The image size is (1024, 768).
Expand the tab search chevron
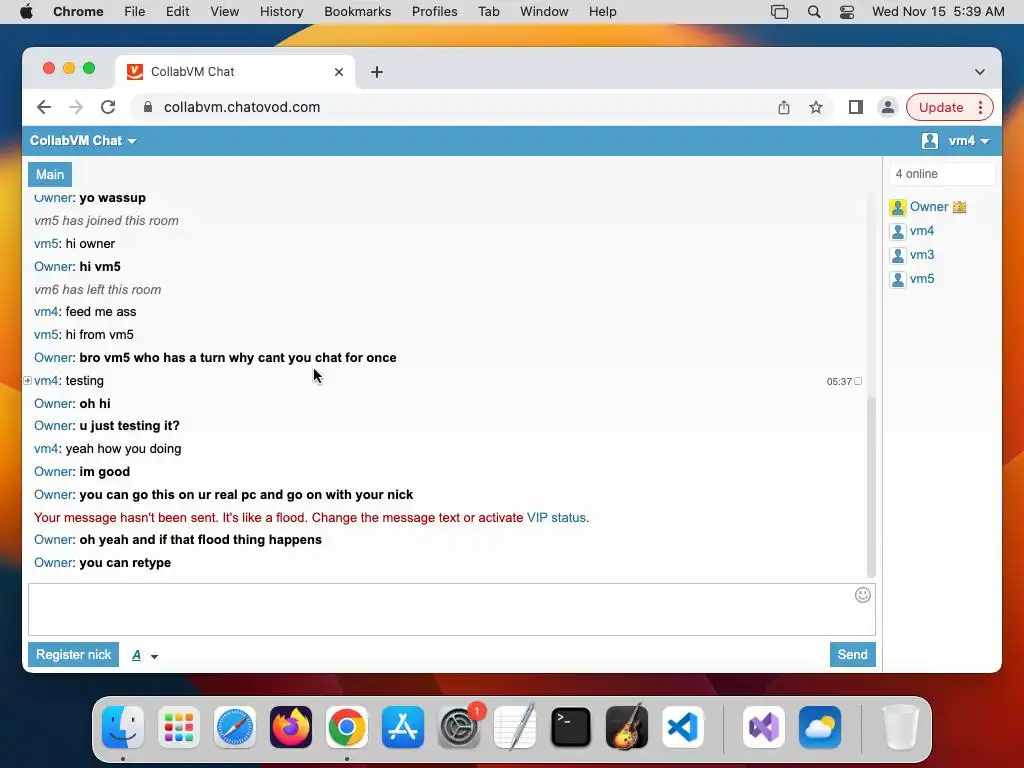coord(980,72)
